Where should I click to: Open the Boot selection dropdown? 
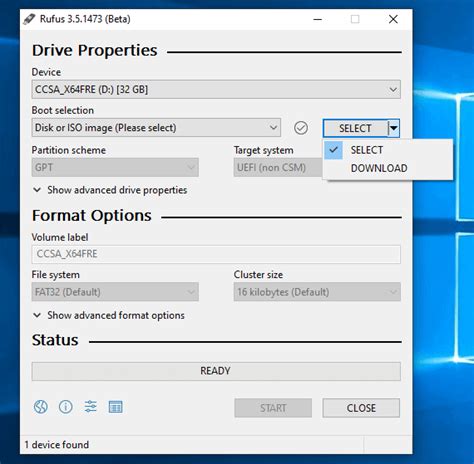(156, 128)
